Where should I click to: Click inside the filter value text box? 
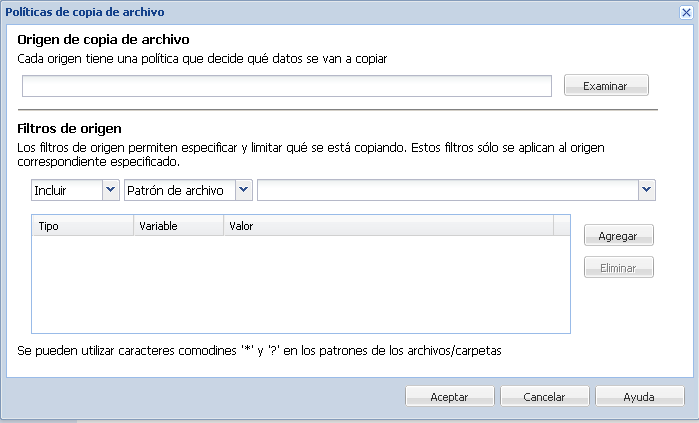pyautogui.click(x=448, y=190)
